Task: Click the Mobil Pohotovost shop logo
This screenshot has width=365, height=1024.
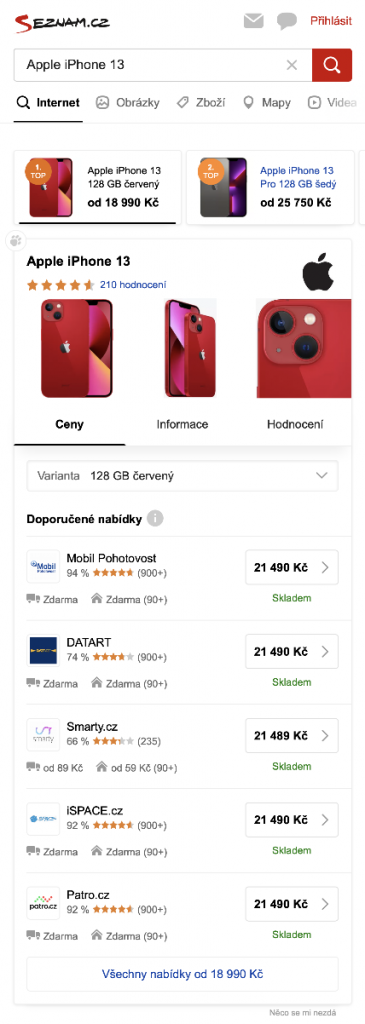Action: click(43, 566)
